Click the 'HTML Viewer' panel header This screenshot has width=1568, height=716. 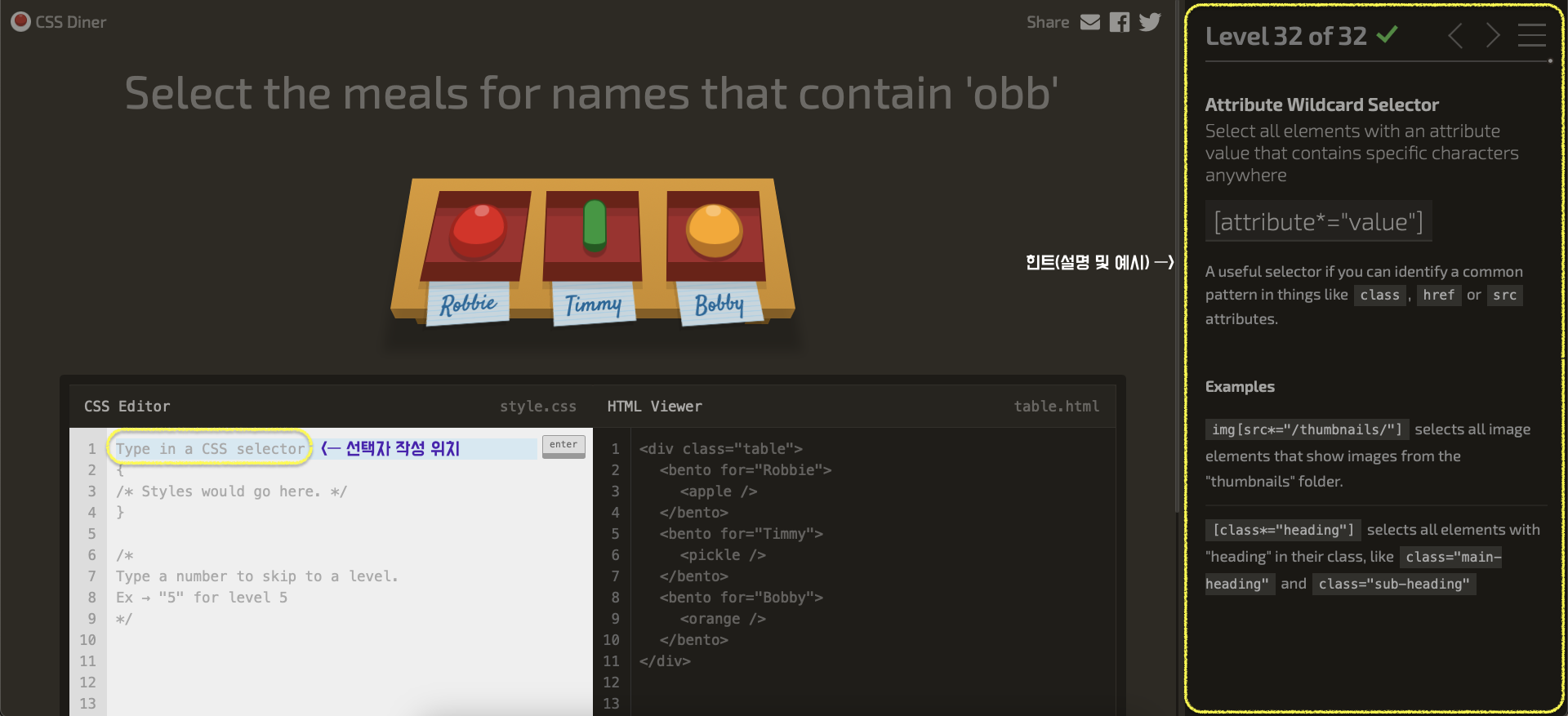(654, 406)
